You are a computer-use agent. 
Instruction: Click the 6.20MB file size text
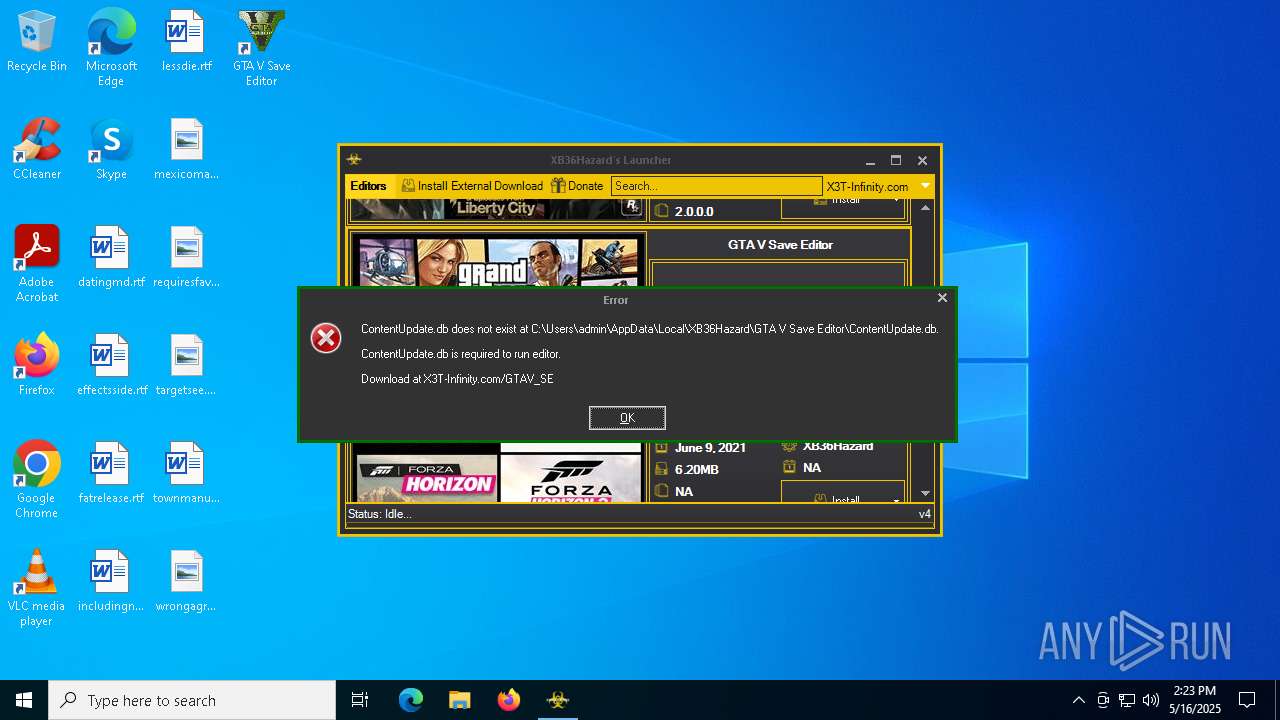pos(697,470)
